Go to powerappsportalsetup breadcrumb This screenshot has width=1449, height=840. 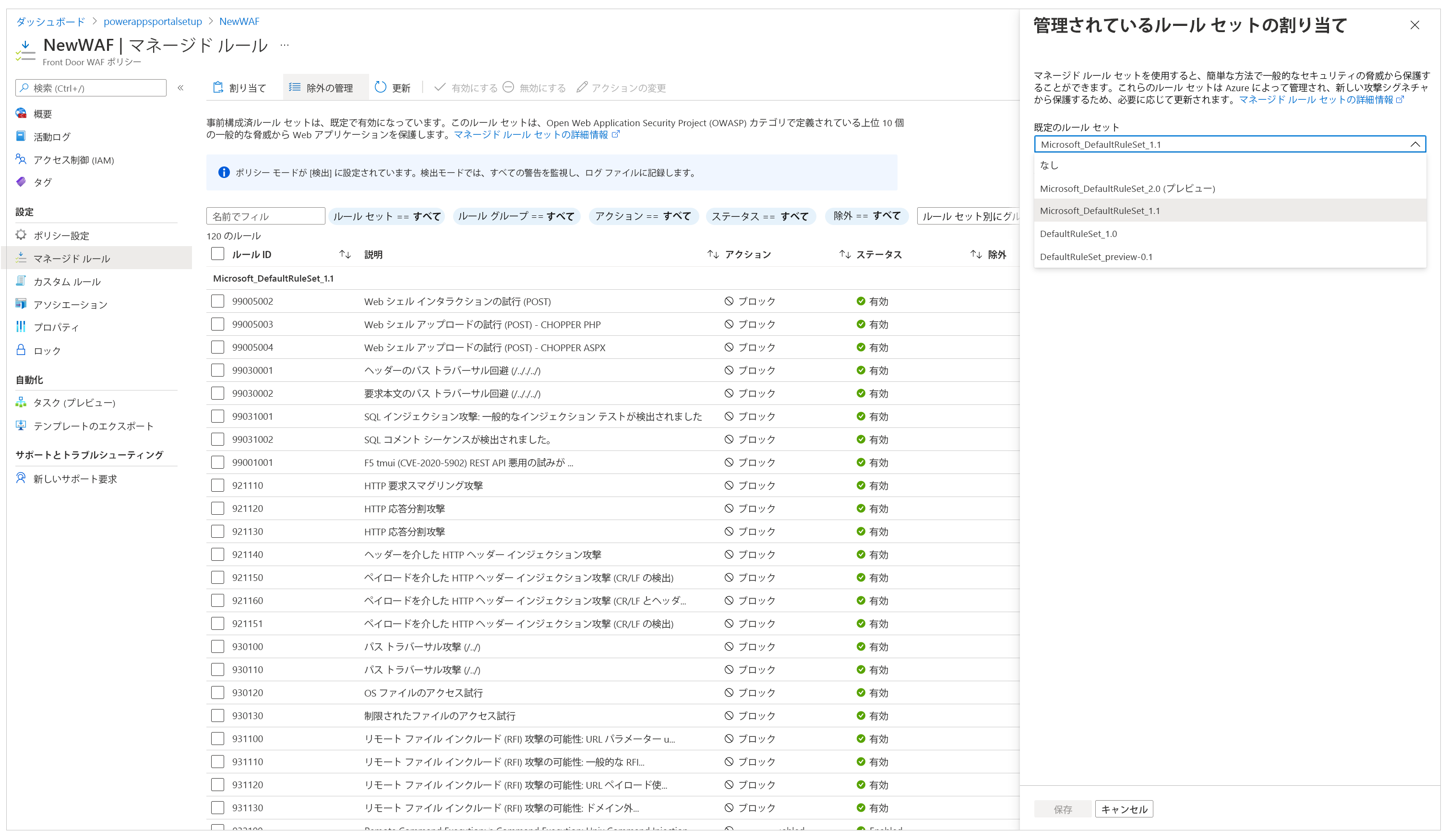click(152, 21)
